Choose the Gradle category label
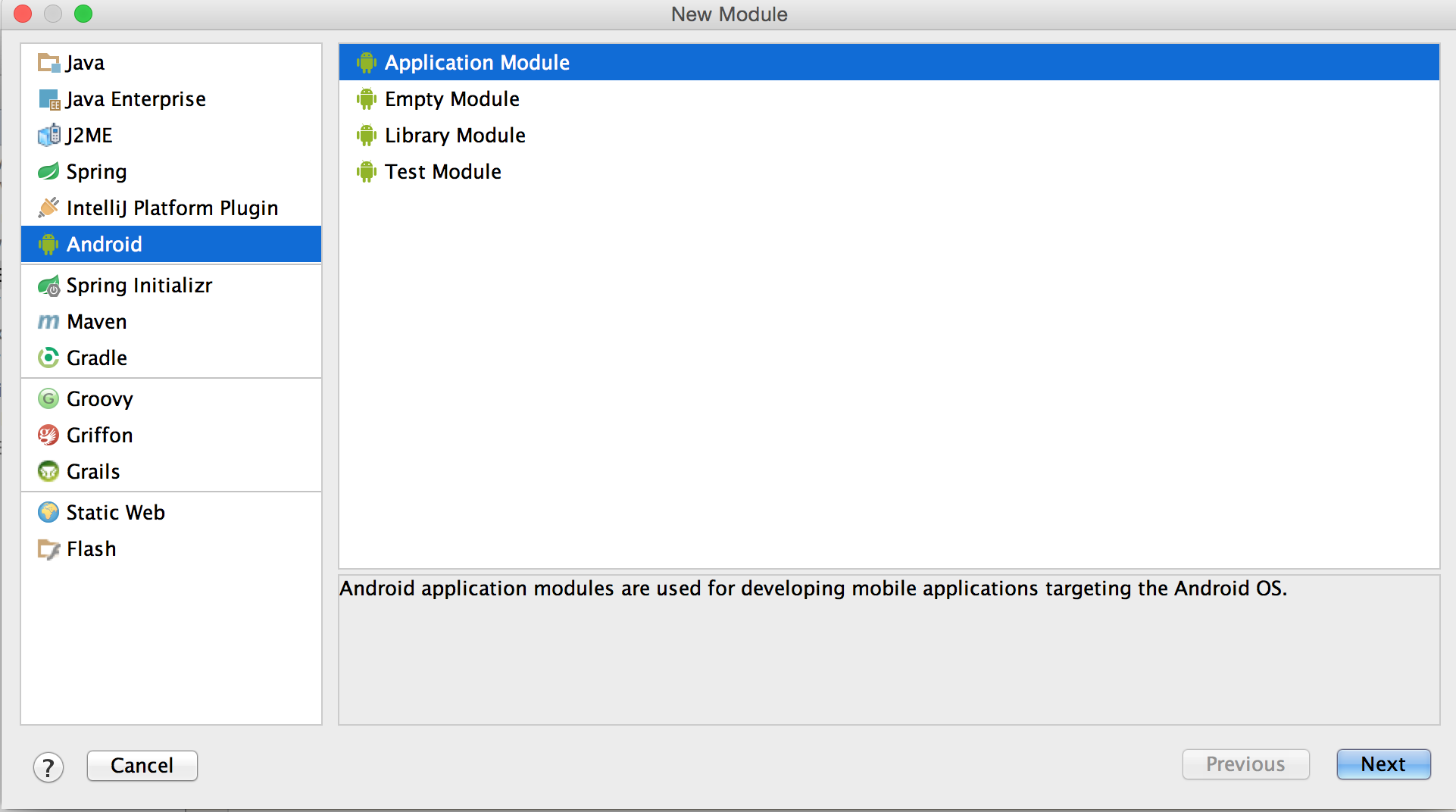 [x=97, y=358]
